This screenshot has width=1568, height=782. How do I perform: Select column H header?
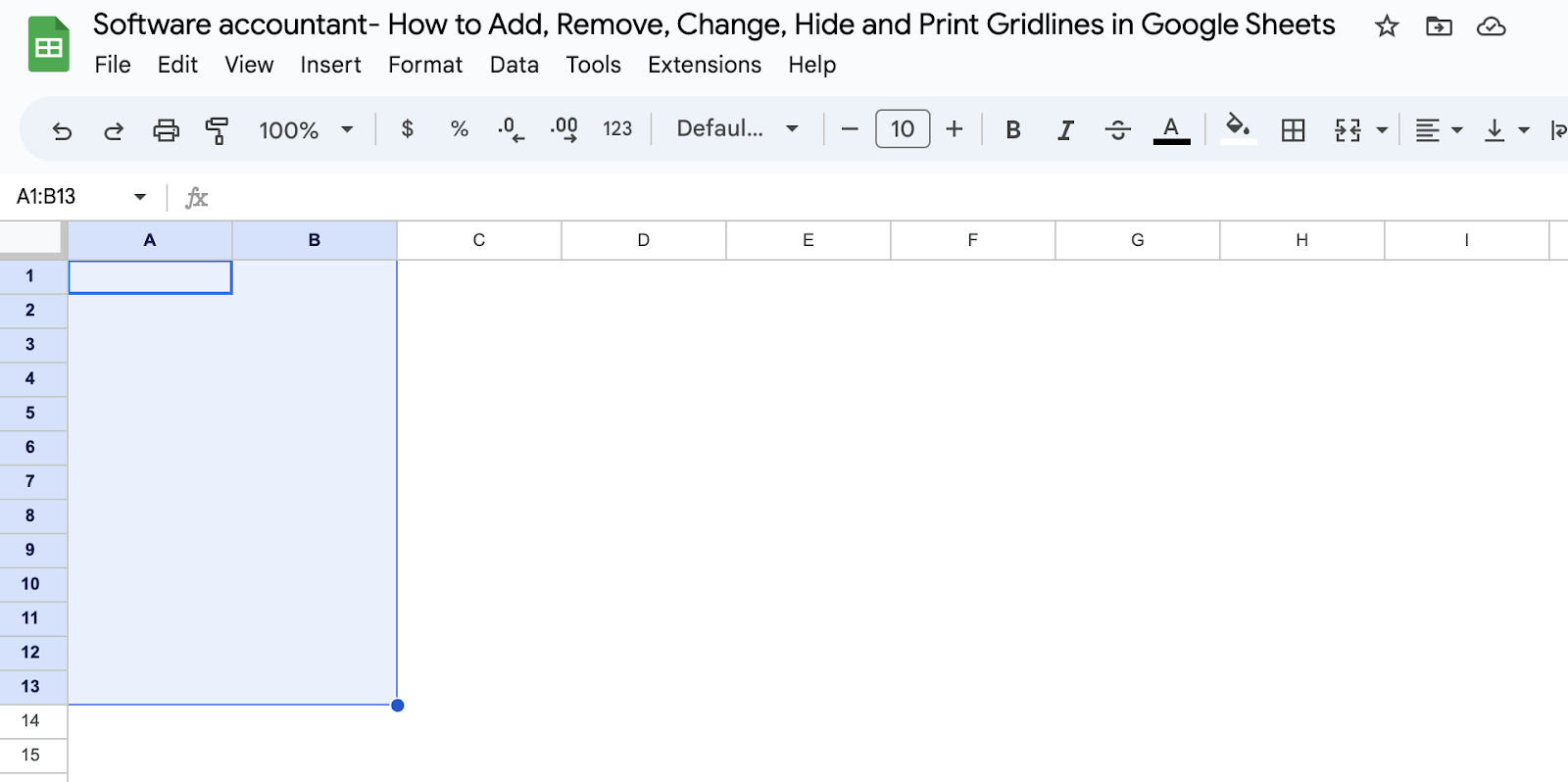click(x=1302, y=240)
